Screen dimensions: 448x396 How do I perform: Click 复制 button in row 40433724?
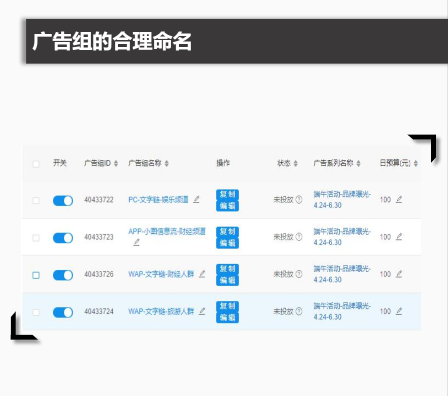coord(227,306)
